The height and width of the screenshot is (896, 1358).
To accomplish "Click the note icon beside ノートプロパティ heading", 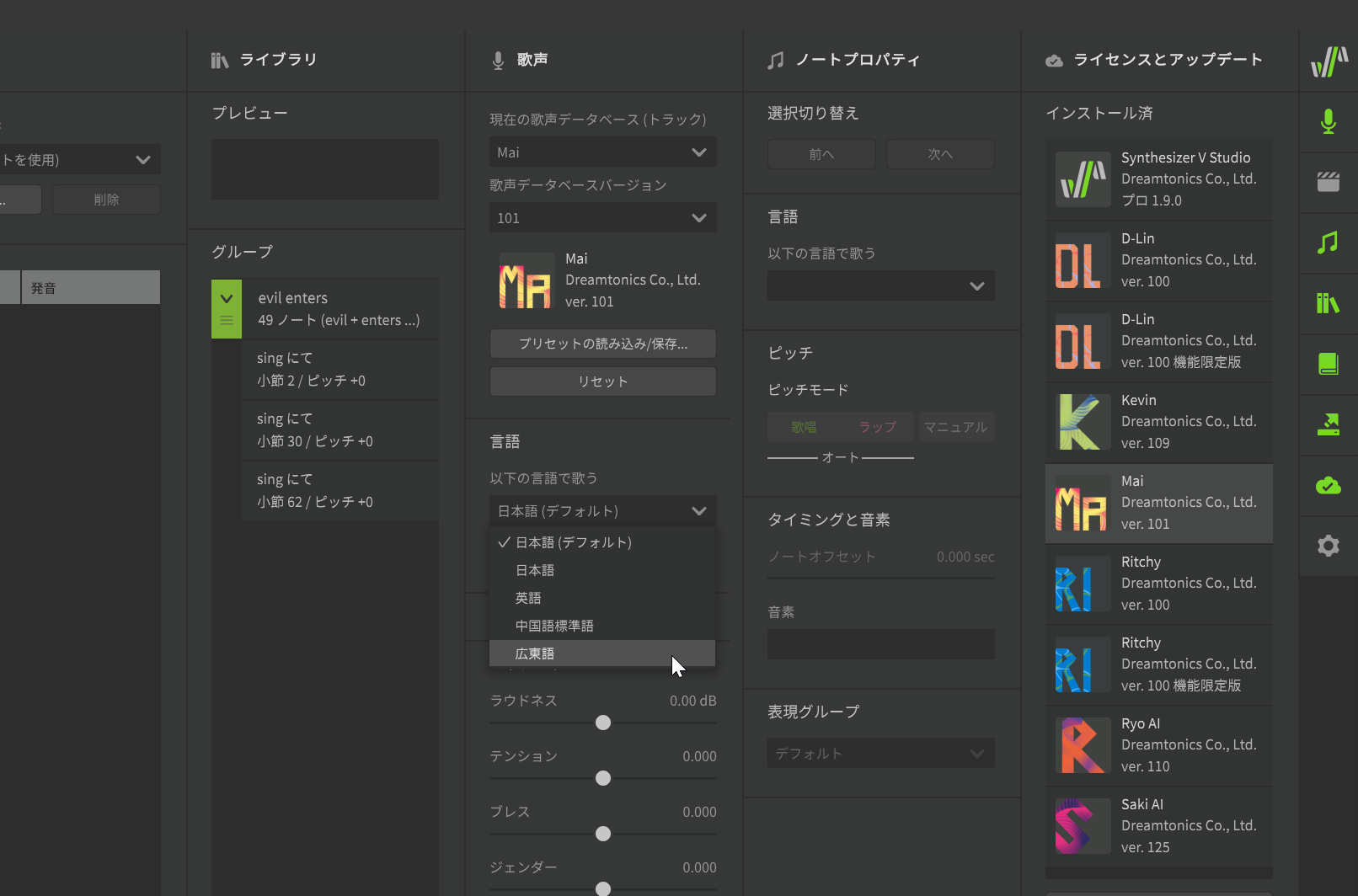I will click(776, 60).
